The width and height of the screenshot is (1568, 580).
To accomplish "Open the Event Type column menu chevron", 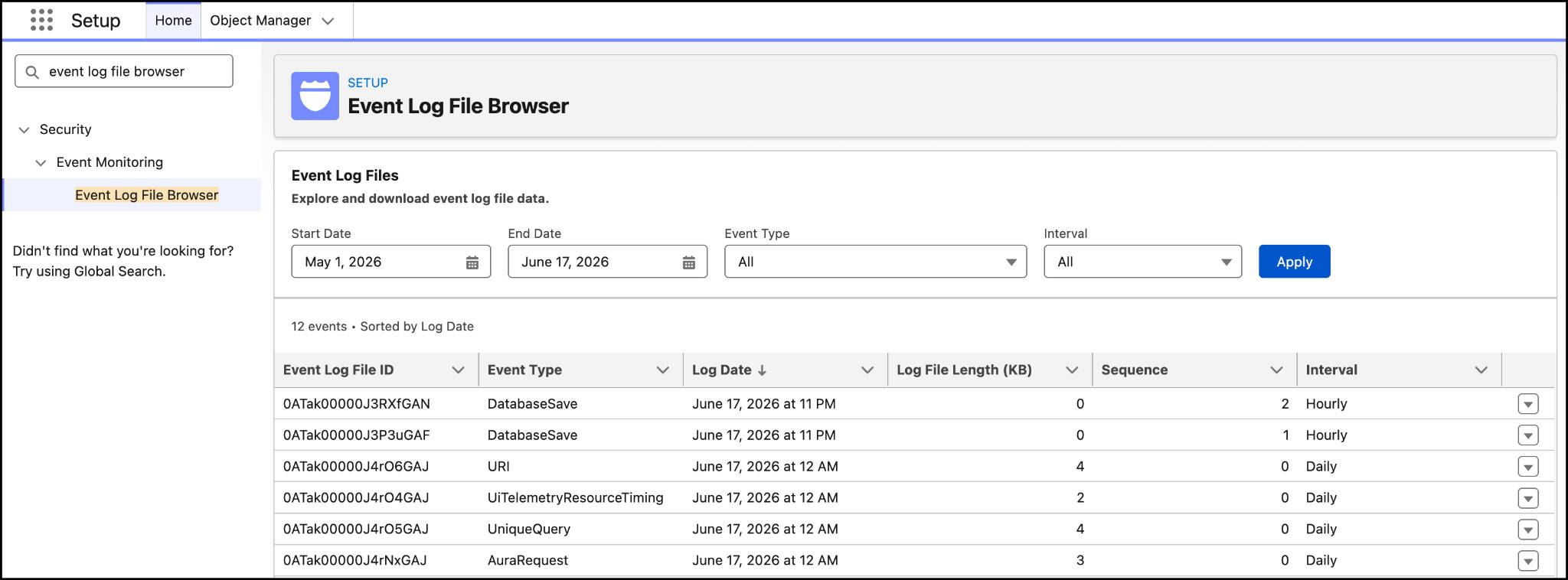I will (662, 370).
